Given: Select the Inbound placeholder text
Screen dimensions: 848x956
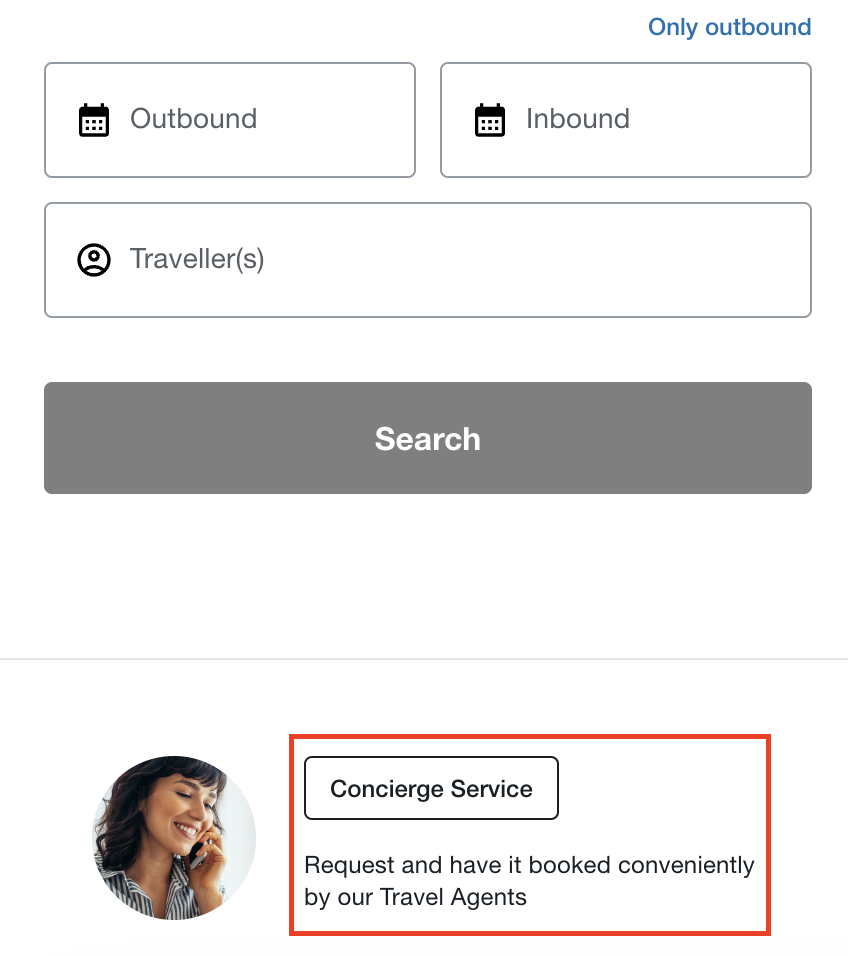Looking at the screenshot, I should pyautogui.click(x=578, y=119).
